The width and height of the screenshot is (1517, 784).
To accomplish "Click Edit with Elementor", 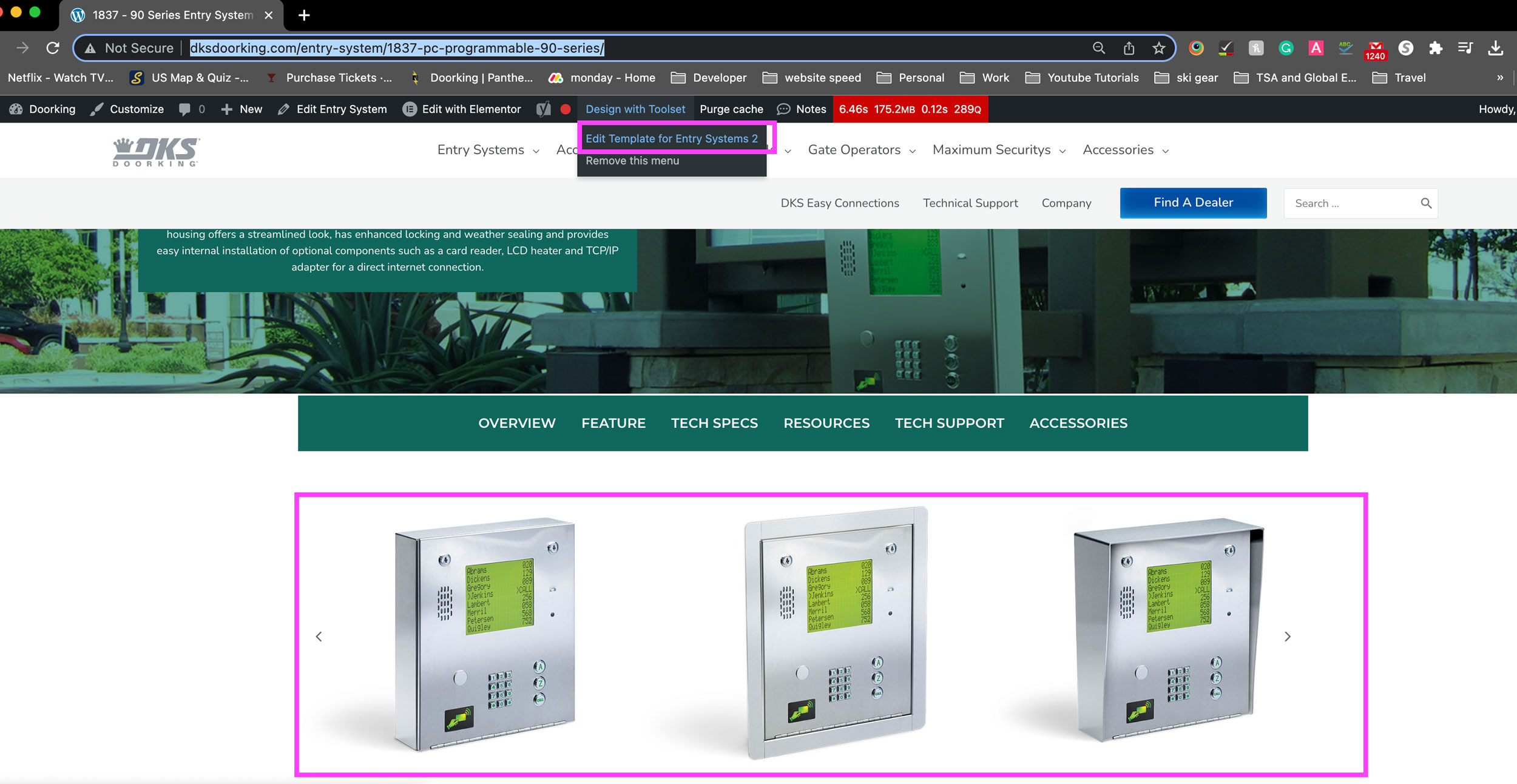I will pyautogui.click(x=462, y=109).
